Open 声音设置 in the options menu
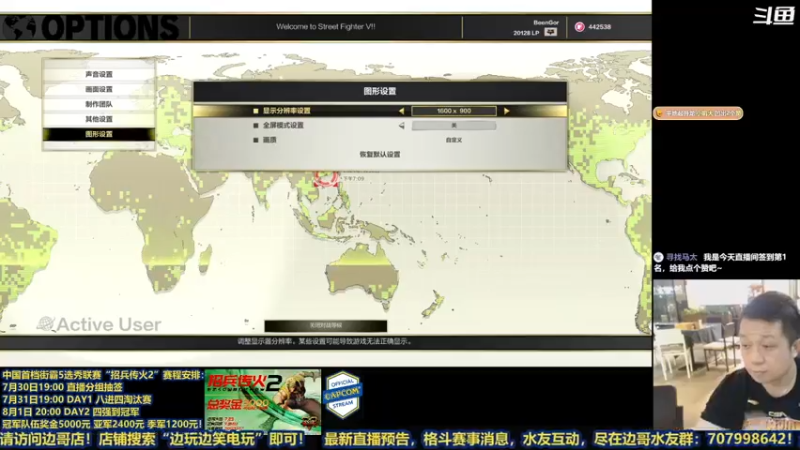 click(98, 74)
